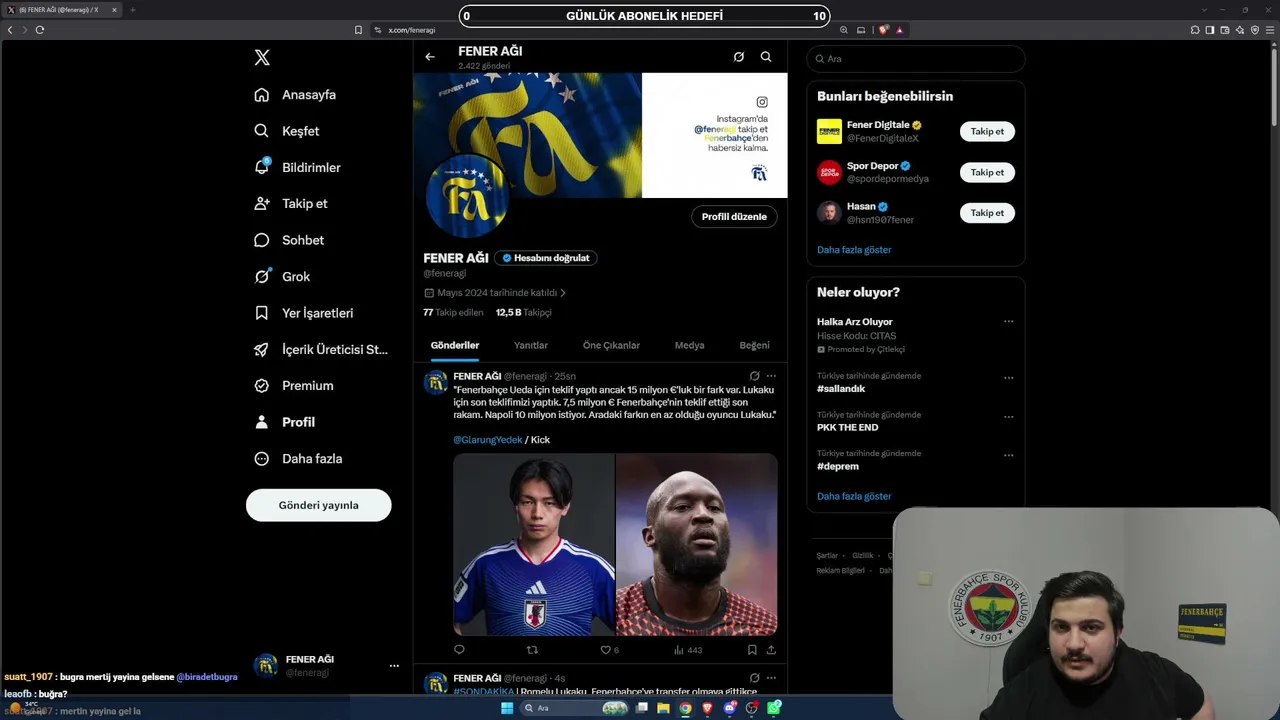Open the 12,5 B Takipçi list
The image size is (1280, 720).
pos(523,313)
